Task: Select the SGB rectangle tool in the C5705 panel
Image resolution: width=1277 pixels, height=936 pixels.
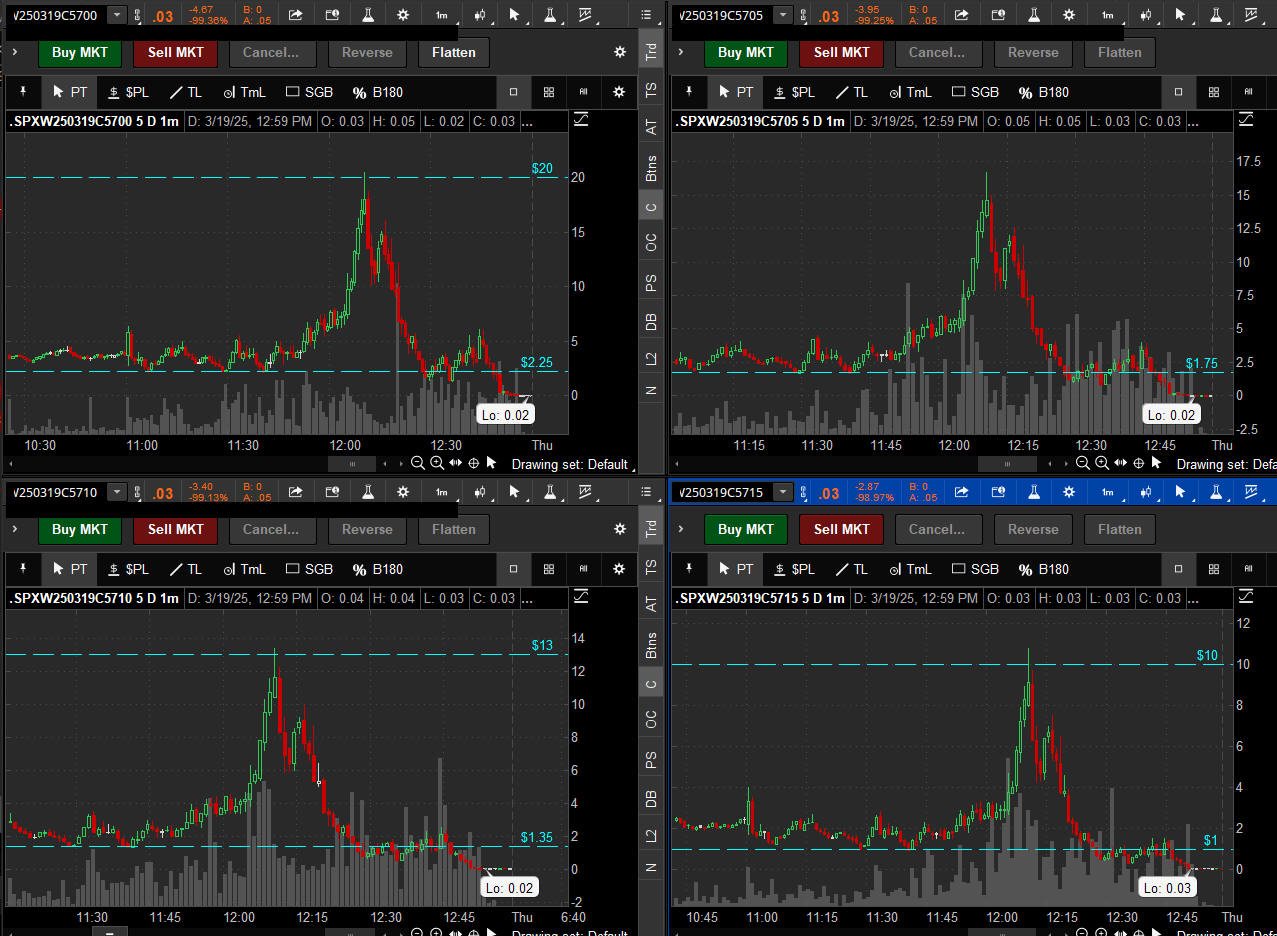Action: point(975,92)
